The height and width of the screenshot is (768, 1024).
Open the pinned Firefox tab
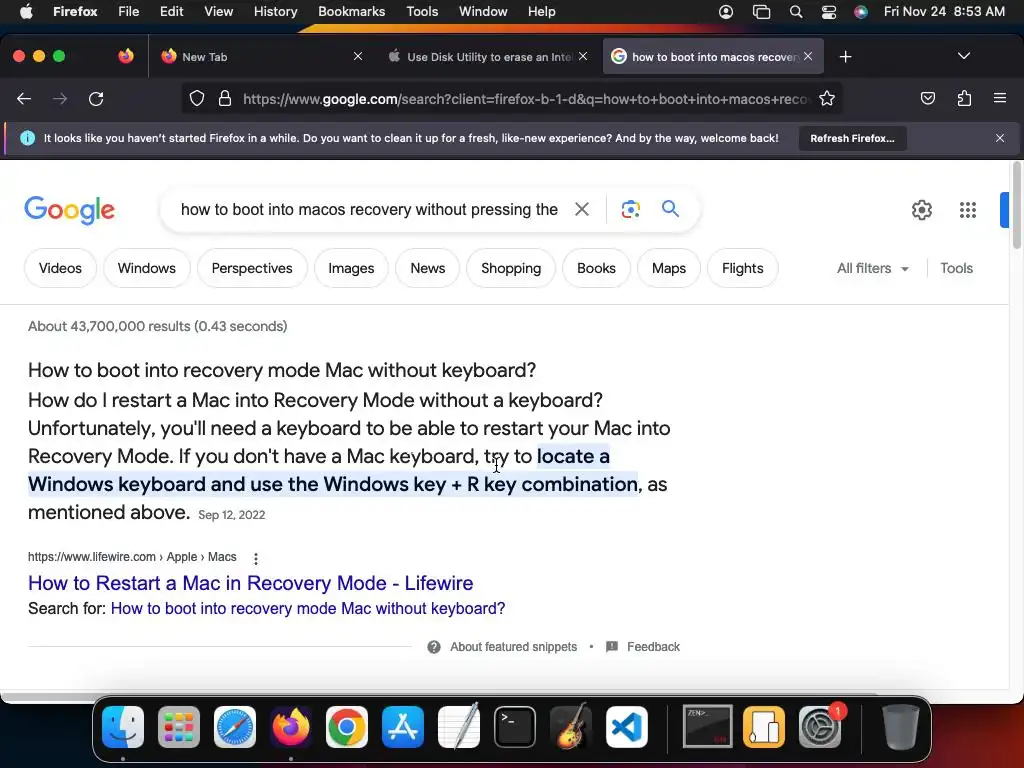click(x=126, y=56)
